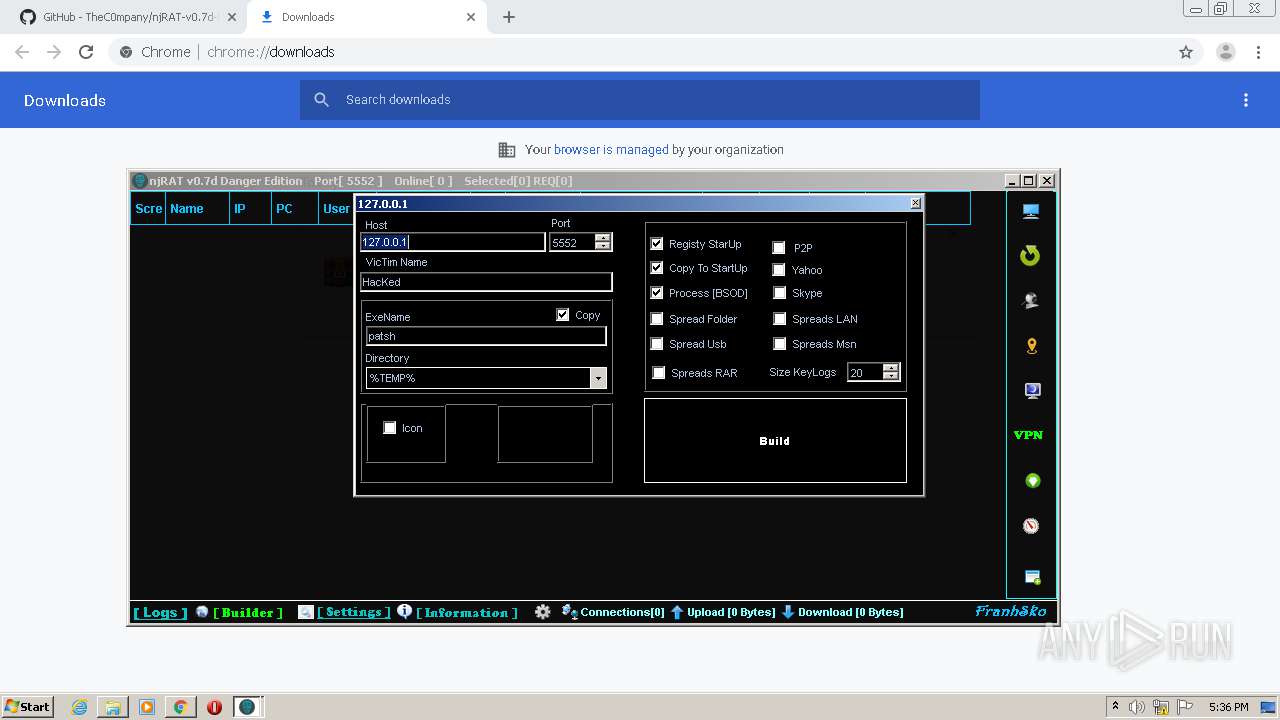Click the compass sidebar icon

pyautogui.click(x=1031, y=526)
